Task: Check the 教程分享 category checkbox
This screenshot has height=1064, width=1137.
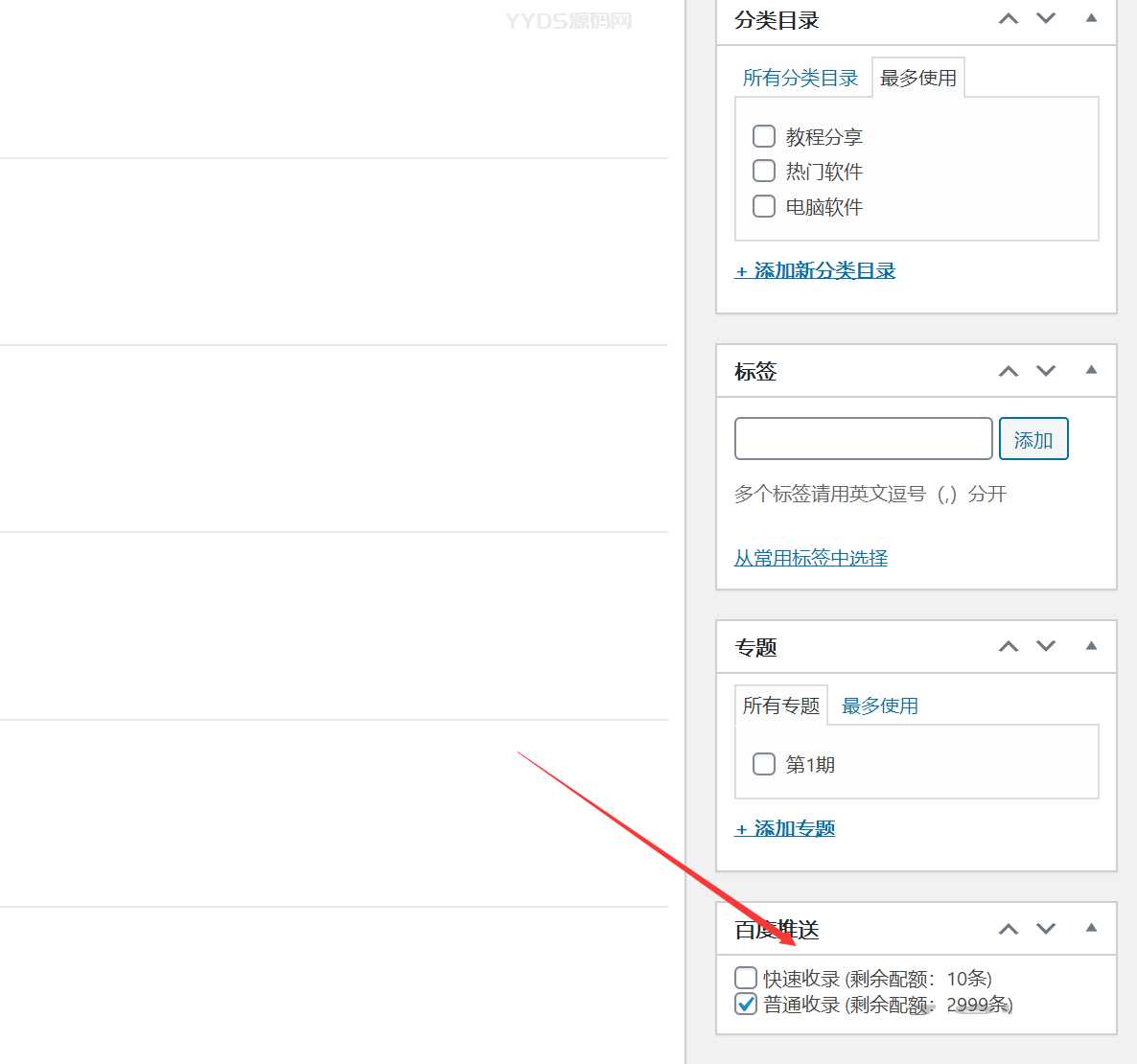Action: [764, 136]
